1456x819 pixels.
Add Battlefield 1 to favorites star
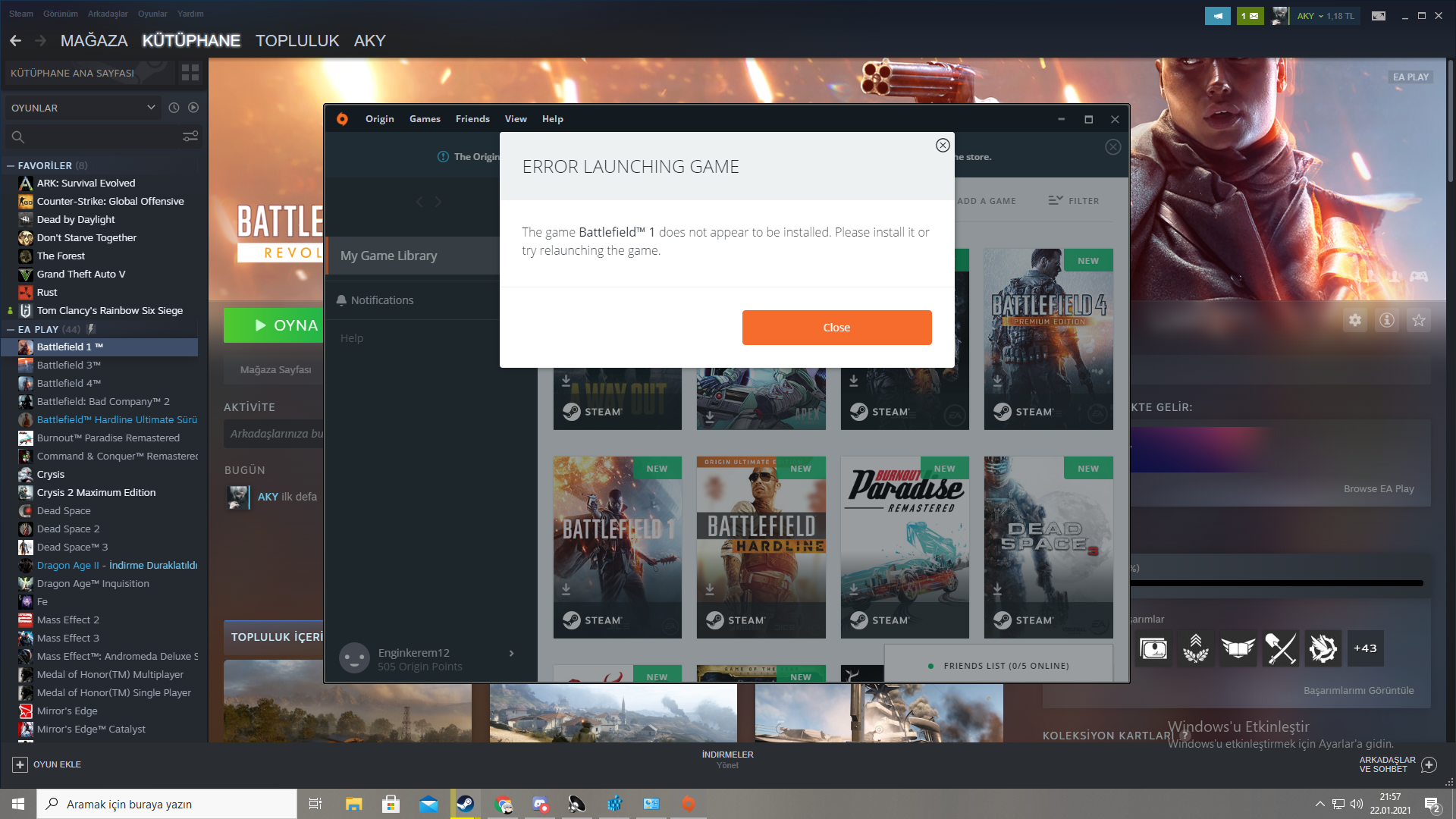point(1418,320)
